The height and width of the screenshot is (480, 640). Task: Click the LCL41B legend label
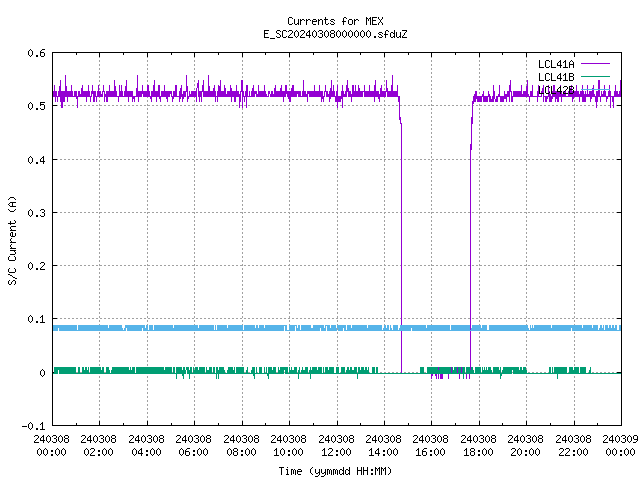(556, 77)
